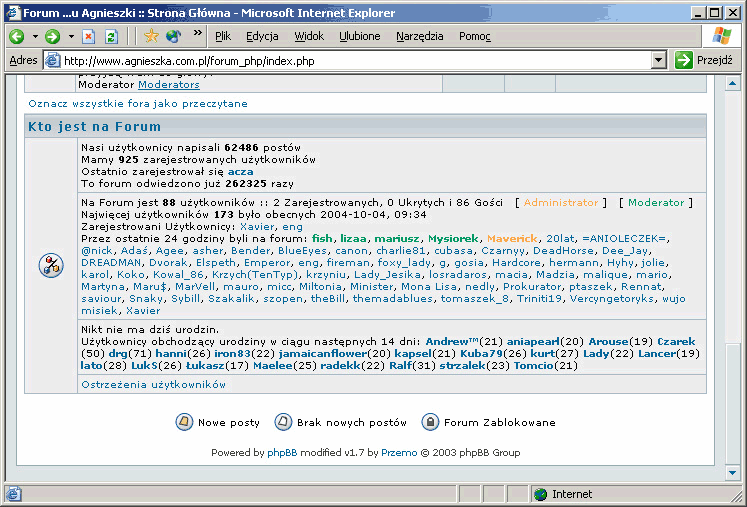Open moderator Mysiorek profile link
The image size is (747, 507).
[x=453, y=239]
